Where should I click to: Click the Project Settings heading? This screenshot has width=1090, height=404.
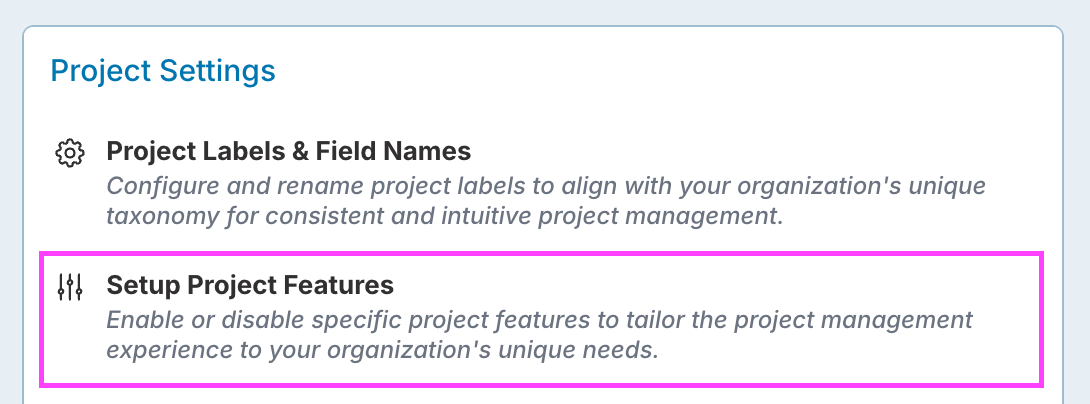click(x=162, y=71)
